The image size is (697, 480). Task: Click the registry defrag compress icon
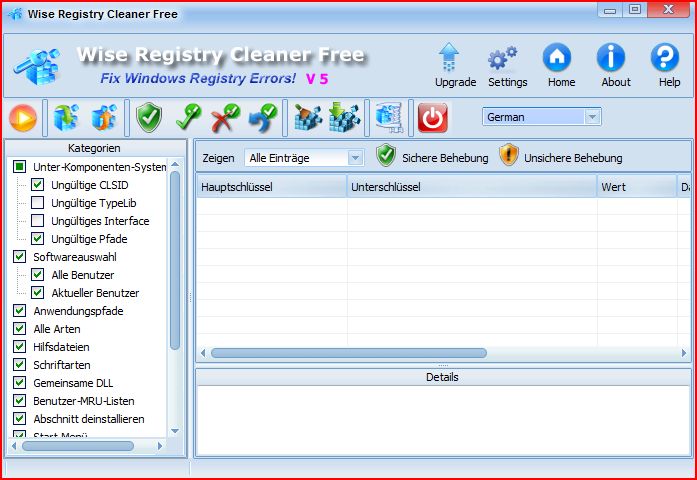[x=389, y=118]
